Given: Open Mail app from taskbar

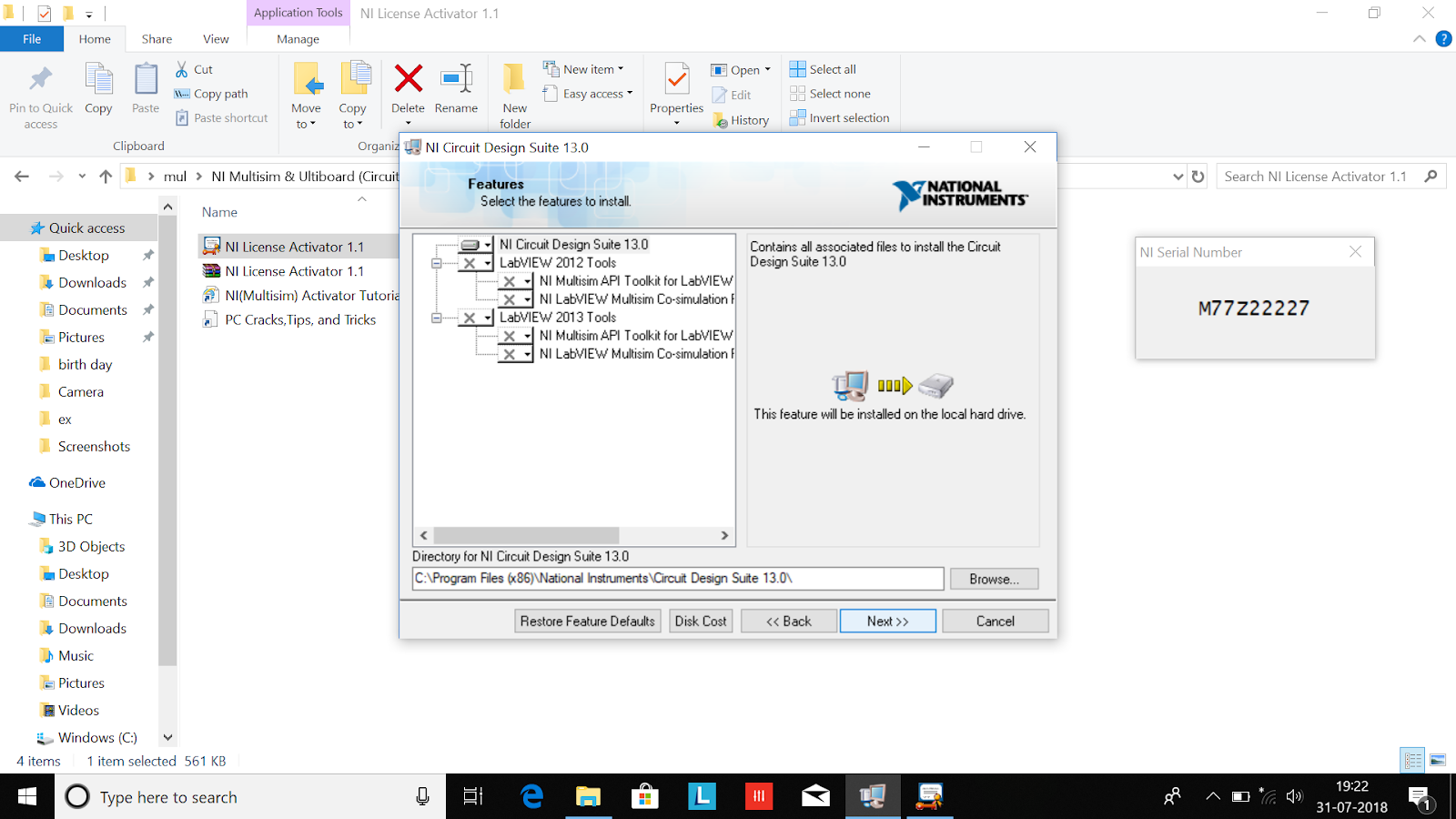Looking at the screenshot, I should [815, 797].
